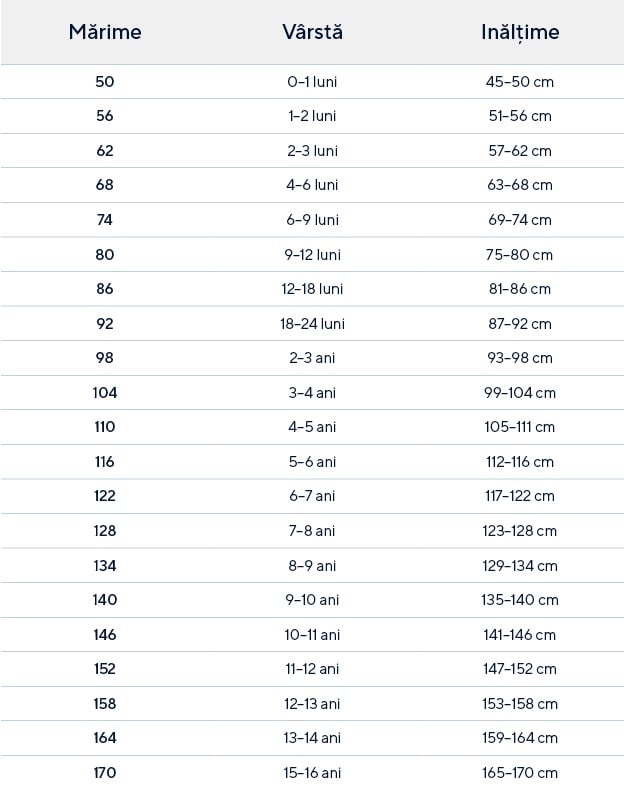
Task: Click the 10–11 ani age cell
Action: click(312, 635)
